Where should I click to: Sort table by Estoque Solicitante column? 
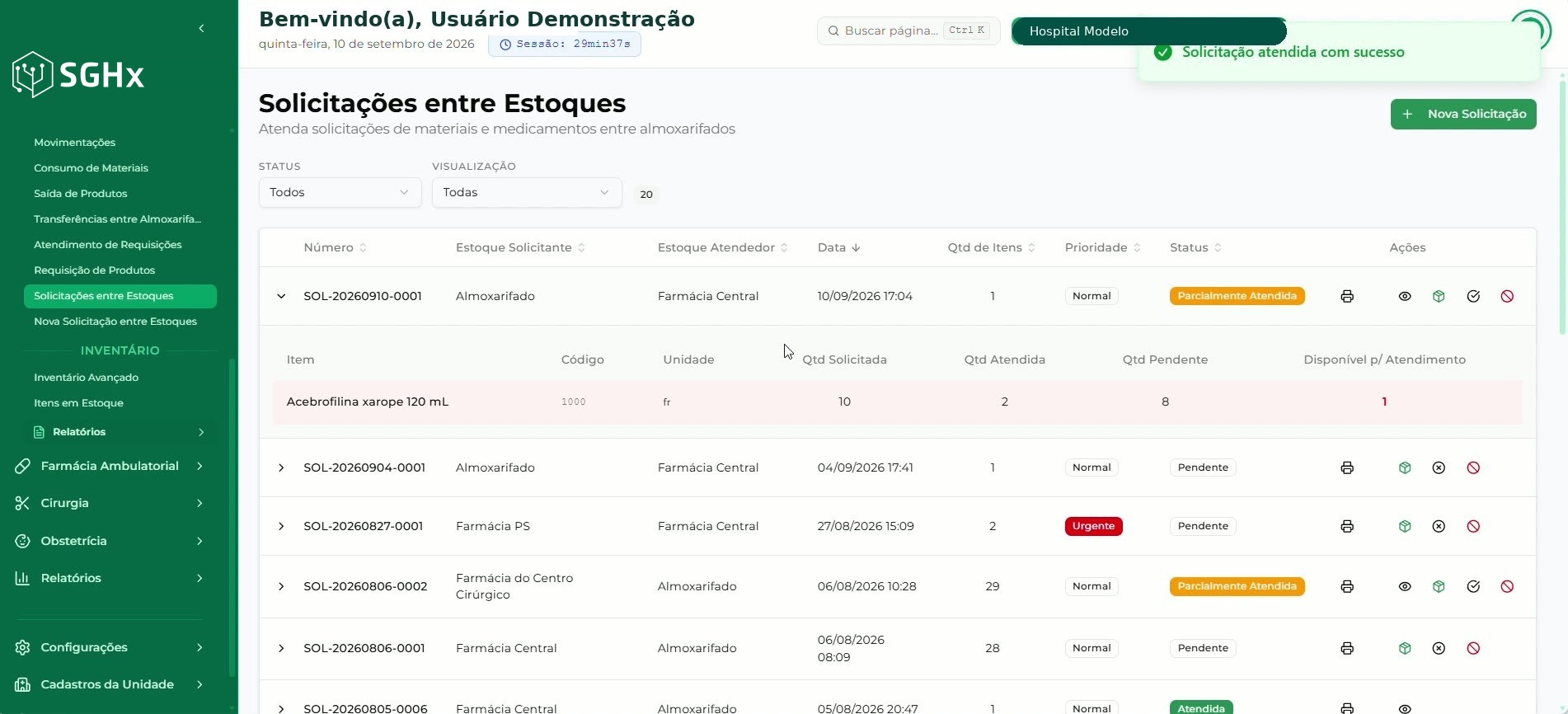[x=520, y=247]
